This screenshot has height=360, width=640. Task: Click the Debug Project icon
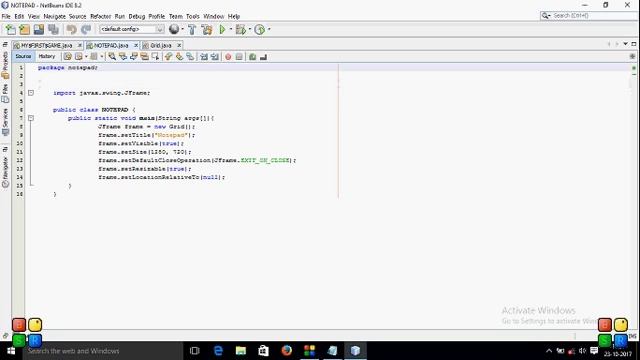pos(240,29)
